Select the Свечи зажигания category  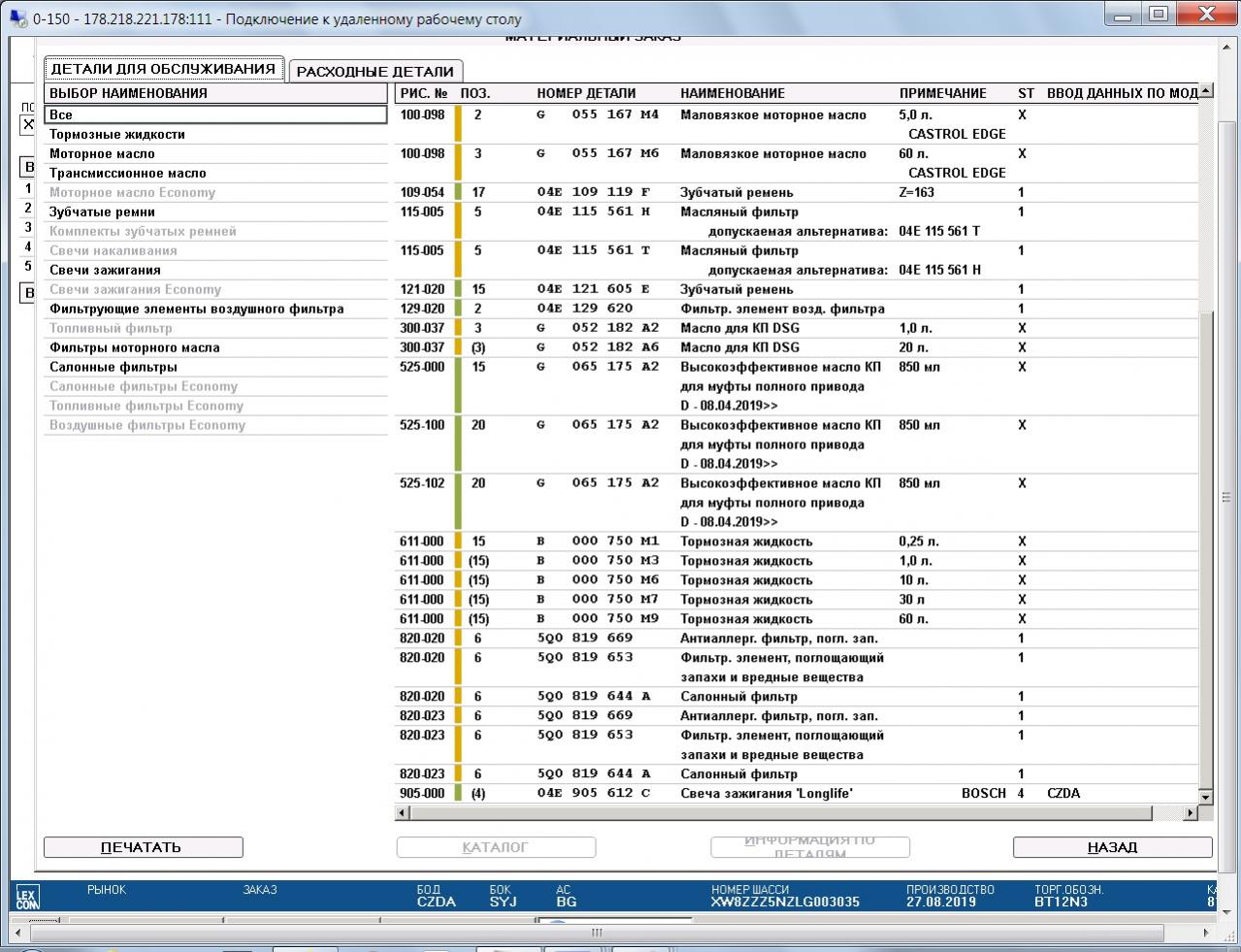215,270
